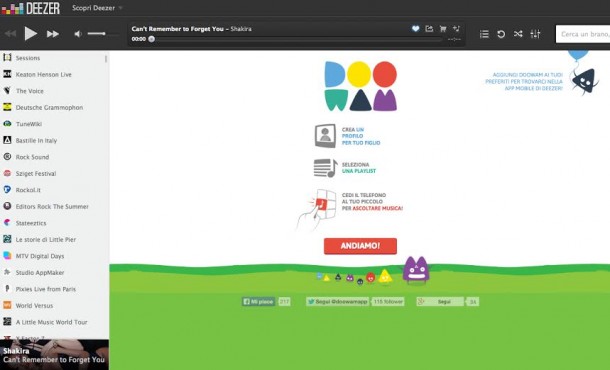Viewport: 610px width, 370px height.
Task: Click the red ANDIAMO! button
Action: tap(360, 246)
